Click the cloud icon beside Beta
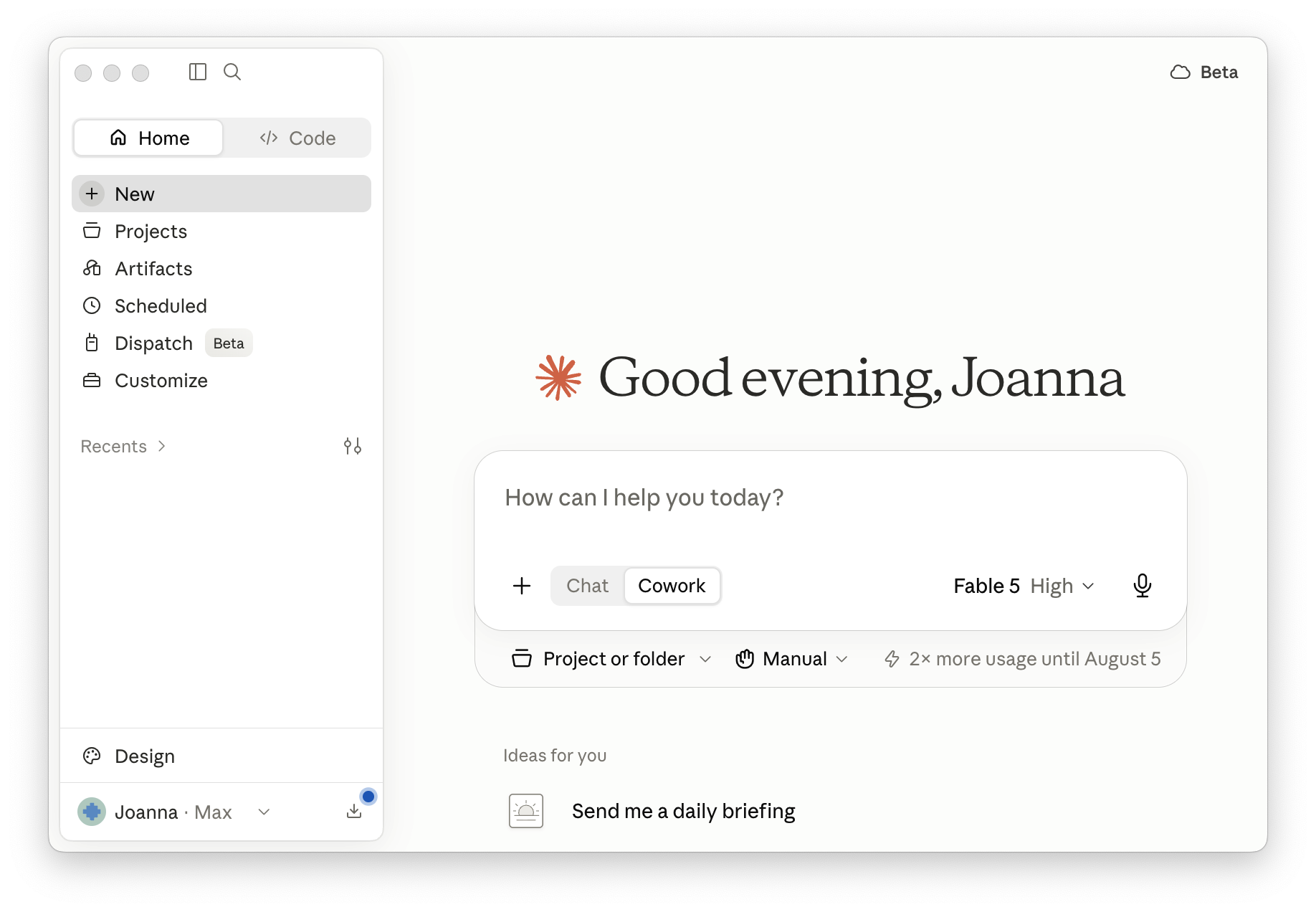The width and height of the screenshot is (1316, 912). coord(1180,72)
